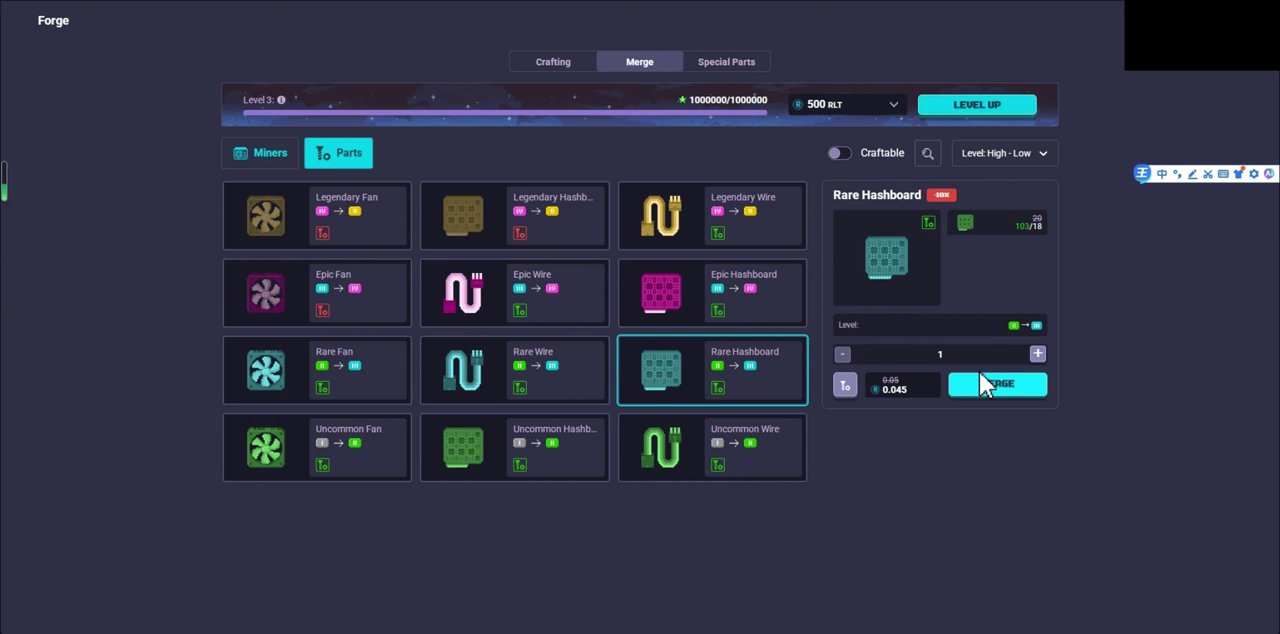Toggle the Craftable switch
This screenshot has height=634, width=1280.
click(839, 153)
